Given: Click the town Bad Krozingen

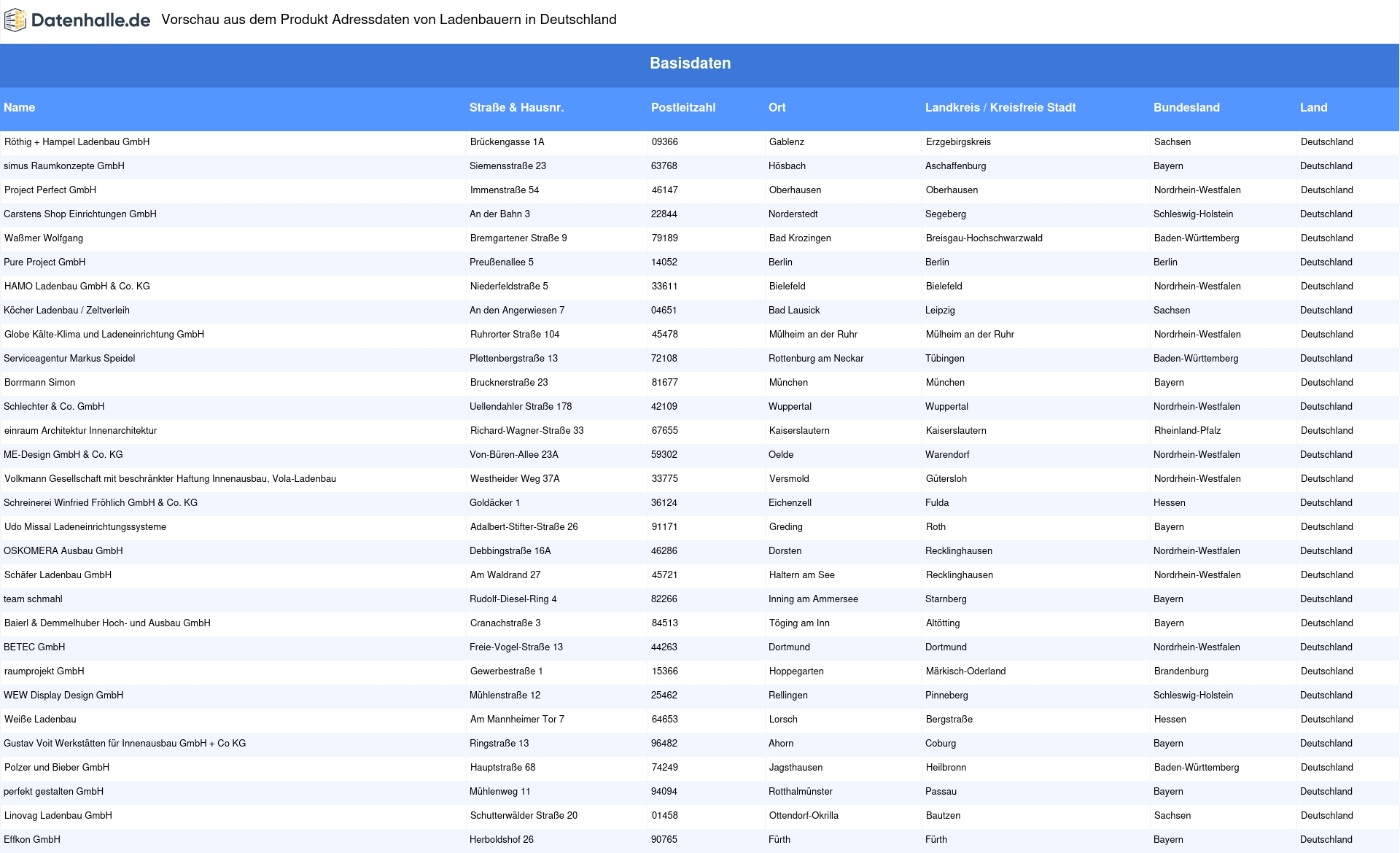Looking at the screenshot, I should [800, 238].
